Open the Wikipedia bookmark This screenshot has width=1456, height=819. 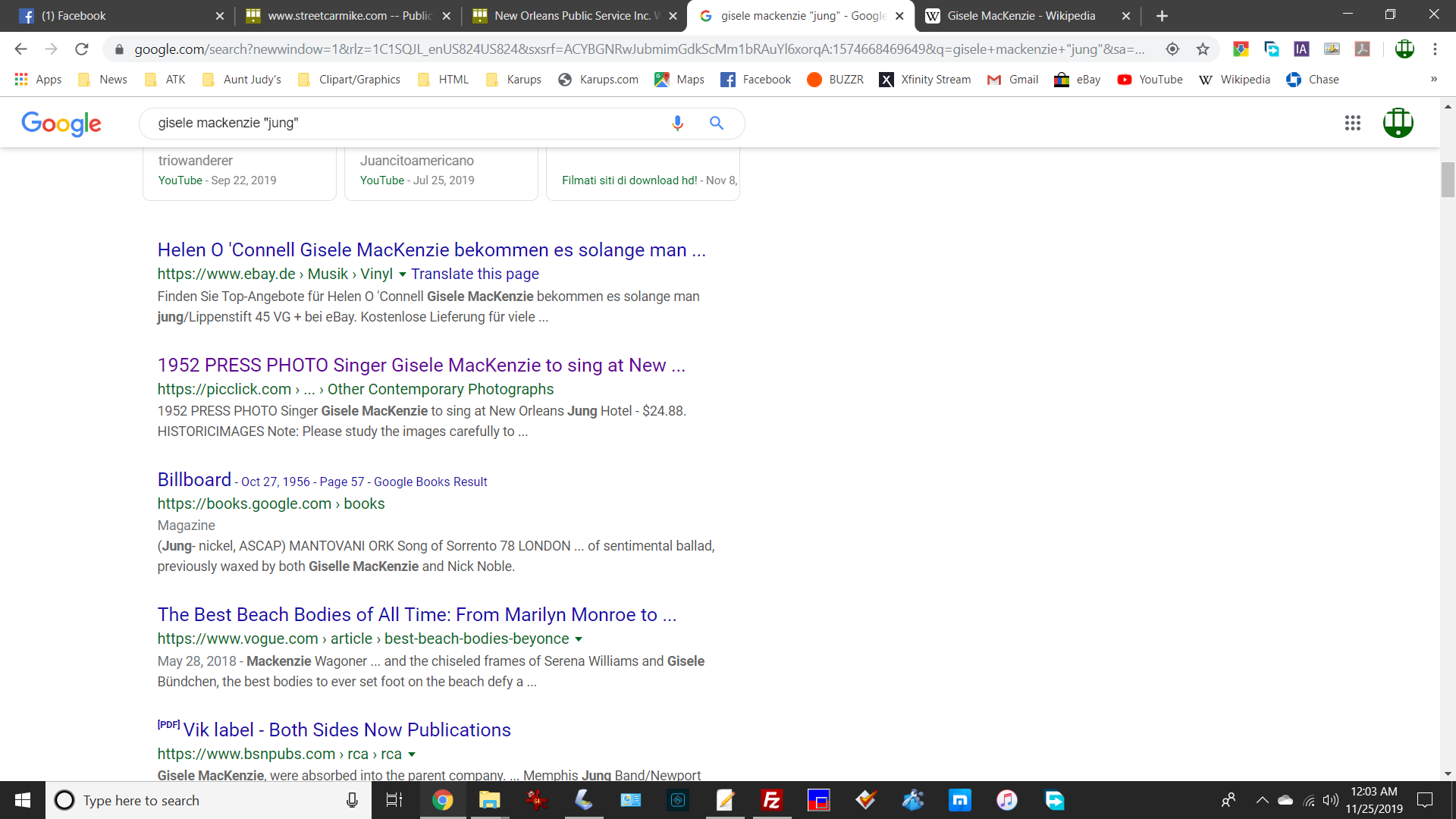tap(1234, 80)
